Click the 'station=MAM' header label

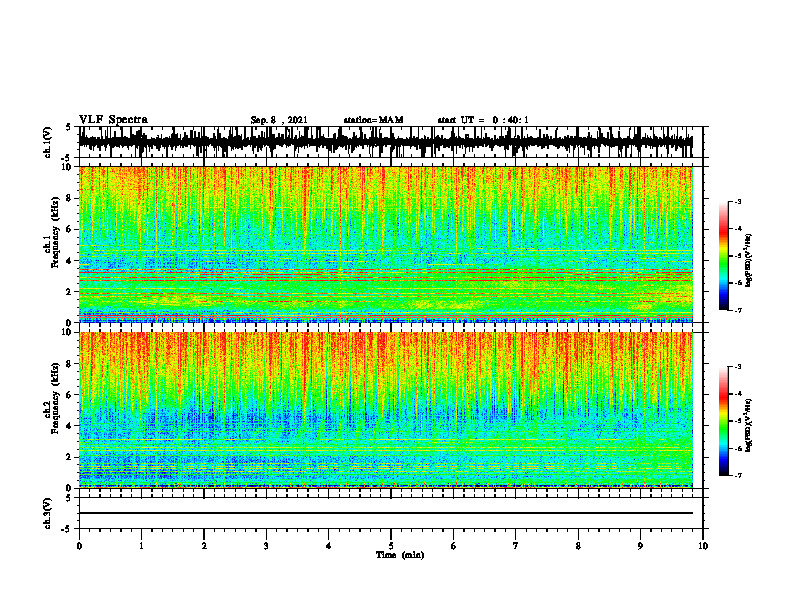click(374, 120)
